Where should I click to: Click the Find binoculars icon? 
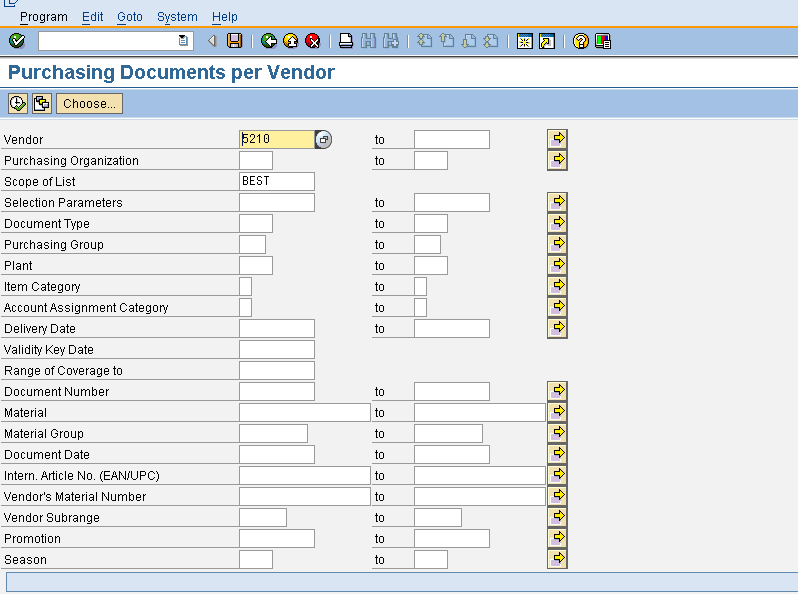368,41
